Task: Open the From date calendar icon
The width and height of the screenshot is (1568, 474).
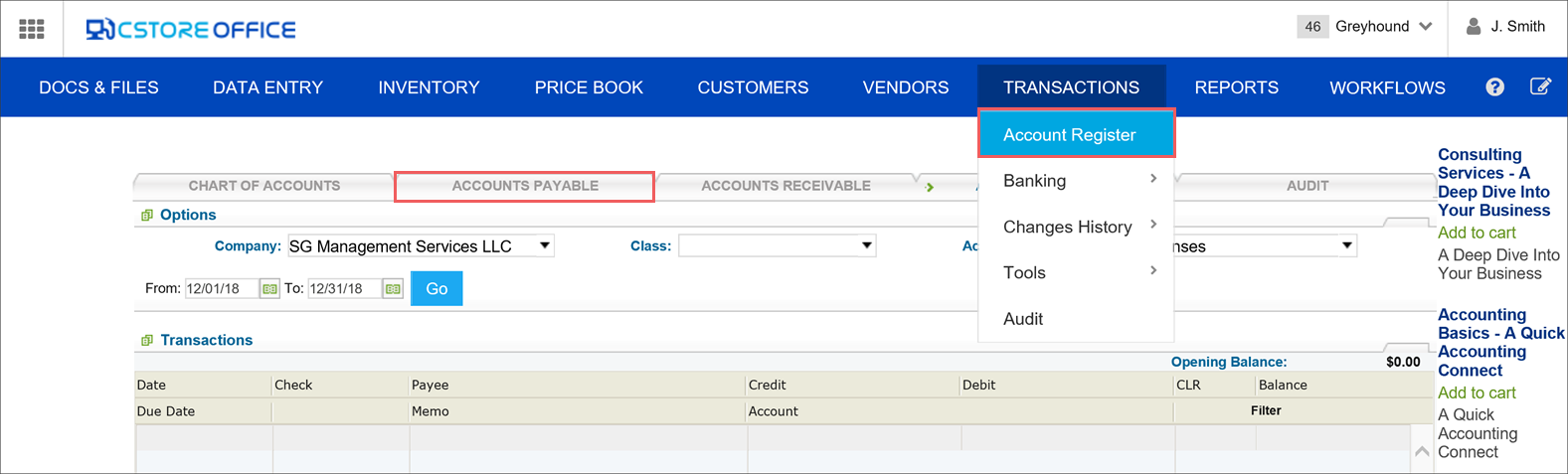Action: point(269,289)
